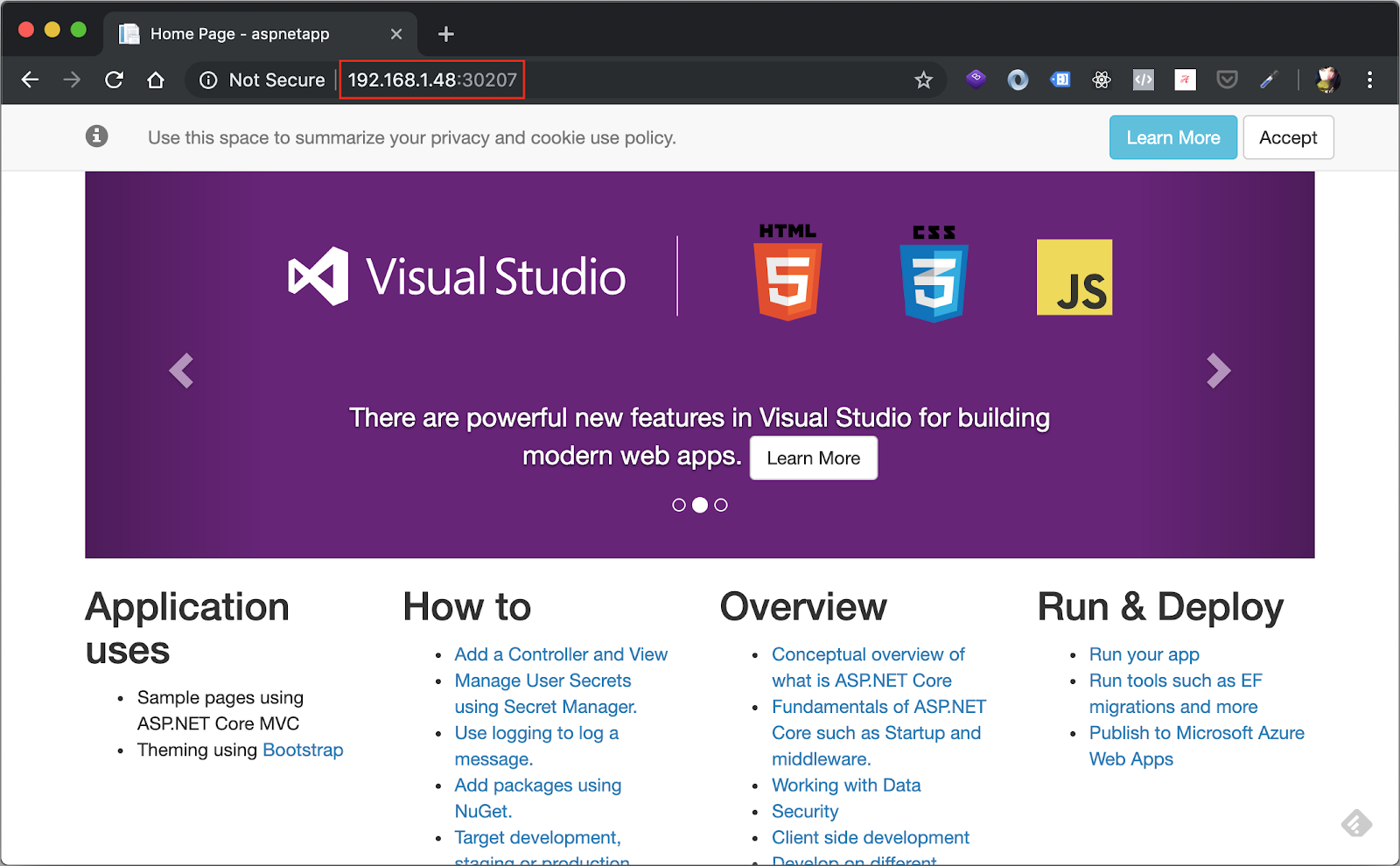Open Working with Data link
This screenshot has width=1400, height=866.
[x=846, y=786]
